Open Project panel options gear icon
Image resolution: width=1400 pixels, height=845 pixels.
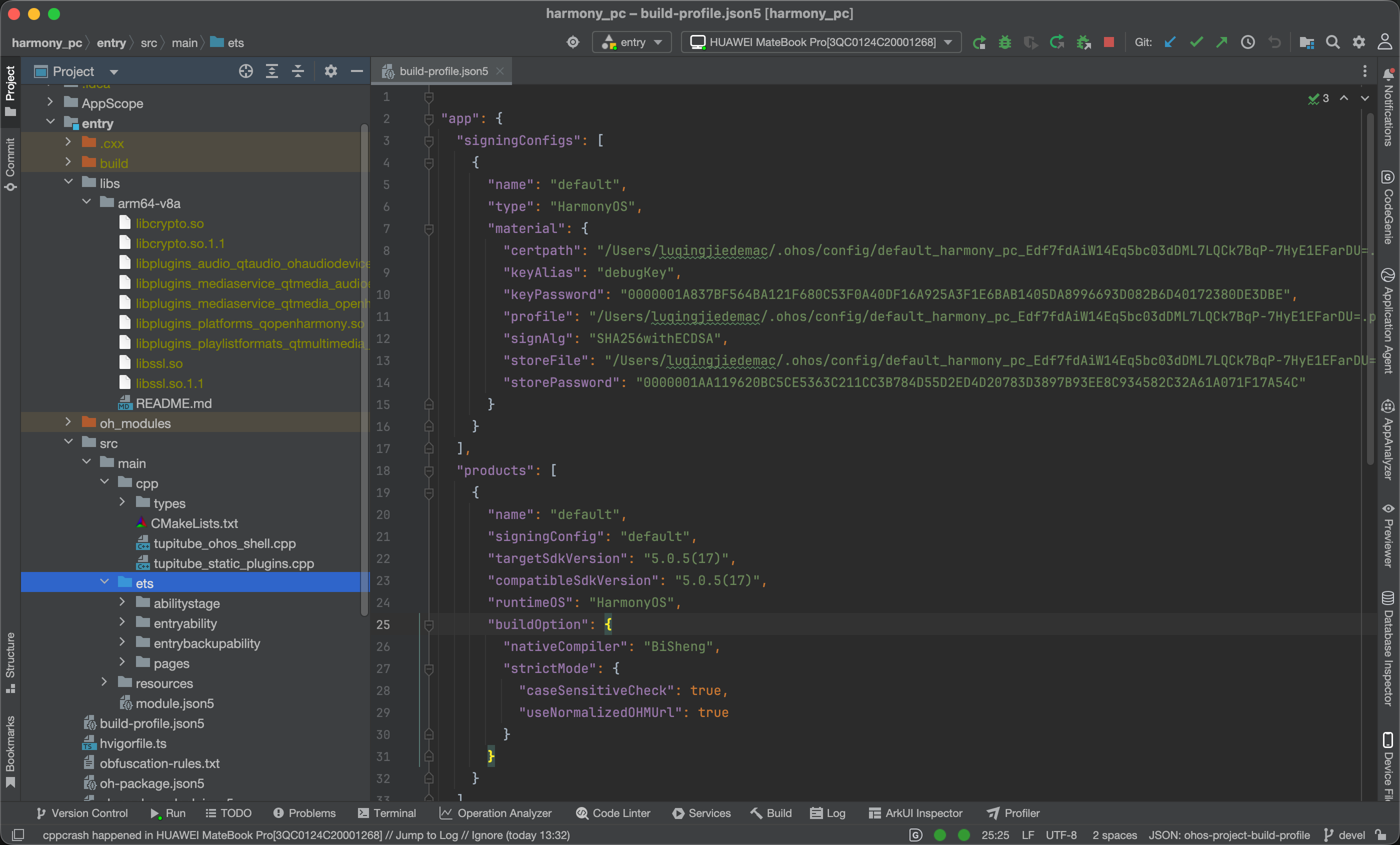[330, 71]
